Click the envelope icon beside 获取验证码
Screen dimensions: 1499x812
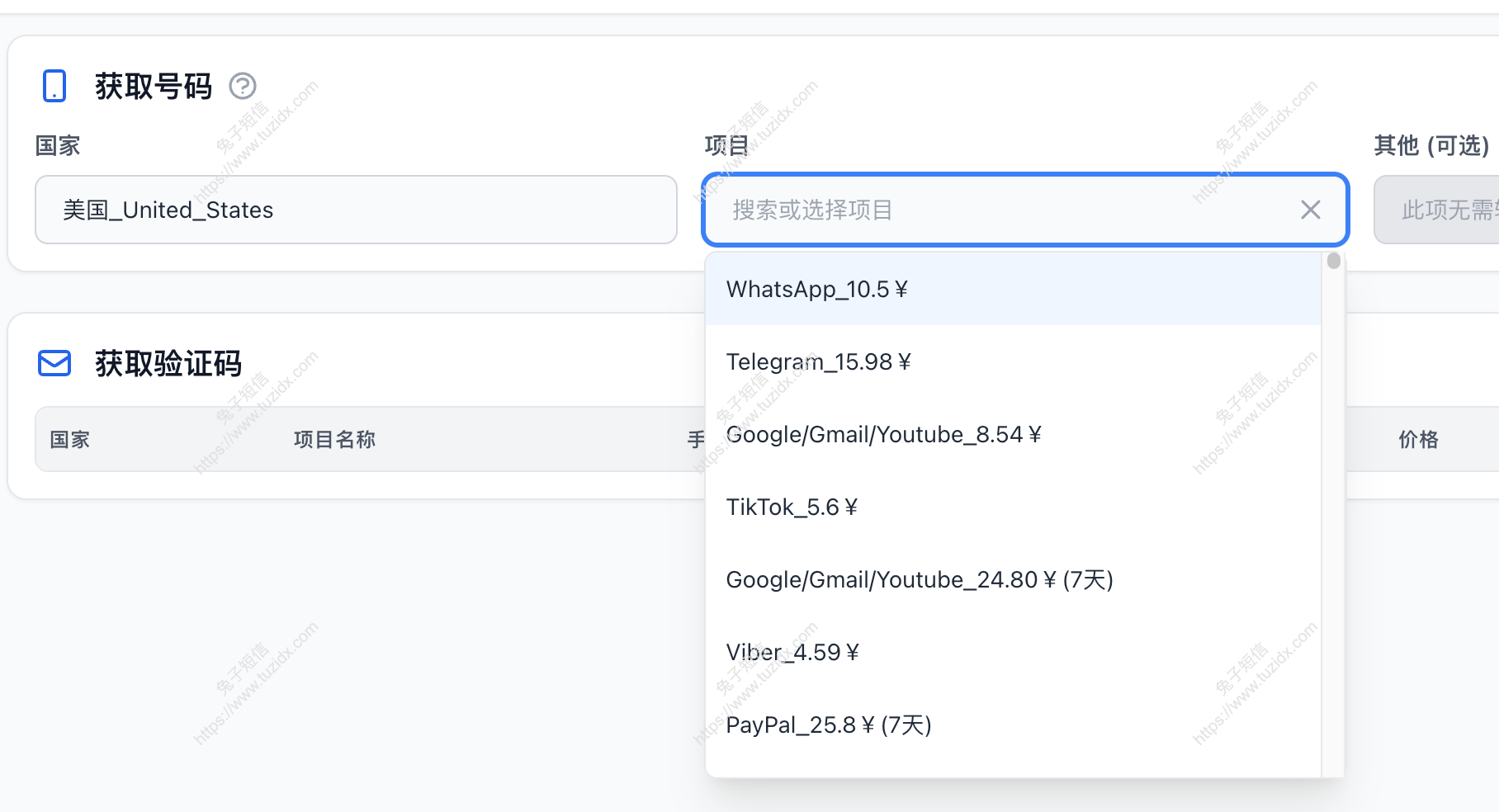tap(54, 363)
